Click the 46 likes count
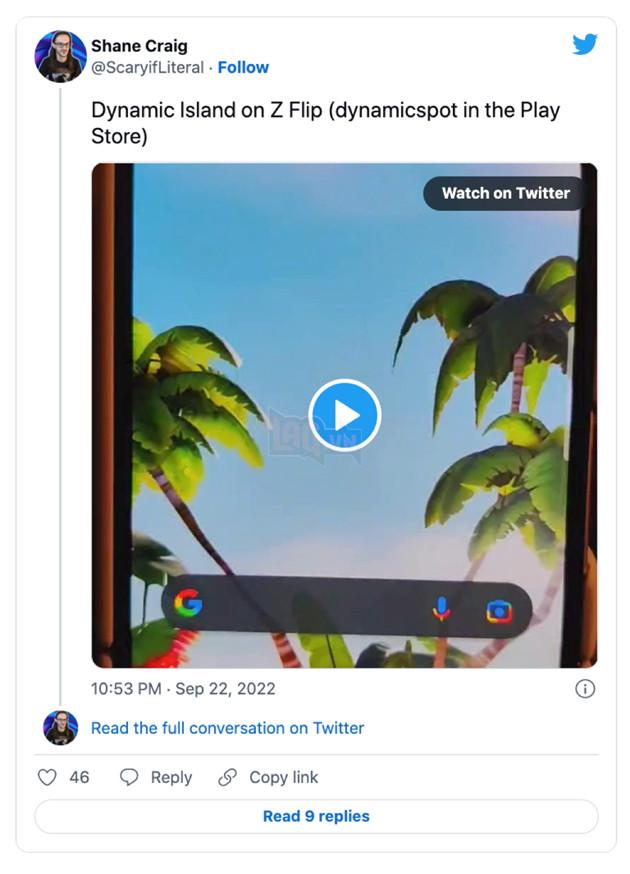Viewport: 630px width, 874px height. pos(79,777)
